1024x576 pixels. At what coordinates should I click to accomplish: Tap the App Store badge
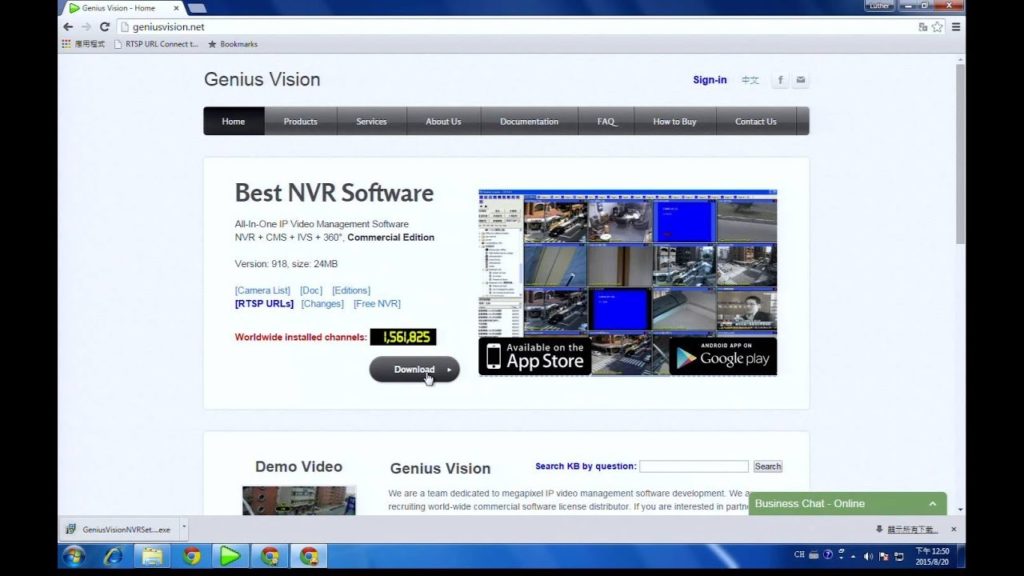pyautogui.click(x=533, y=356)
